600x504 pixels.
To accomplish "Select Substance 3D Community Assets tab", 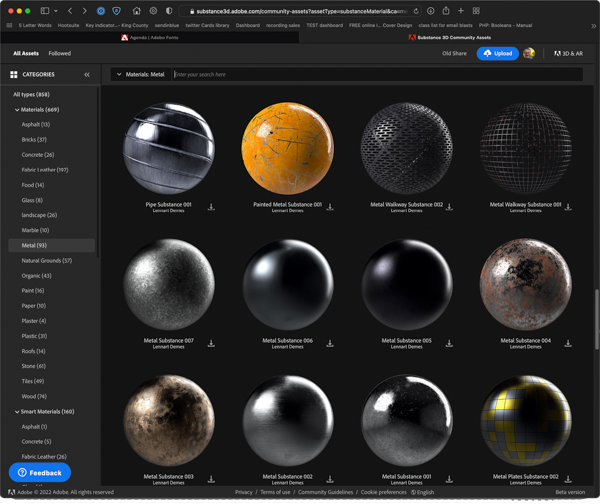I will pos(449,38).
